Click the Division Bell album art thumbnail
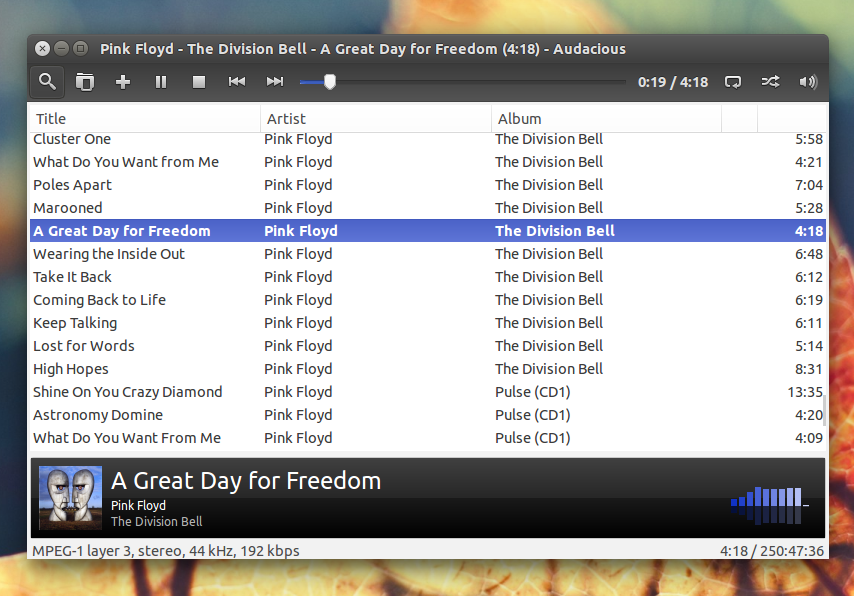Image resolution: width=854 pixels, height=596 pixels. [70, 497]
